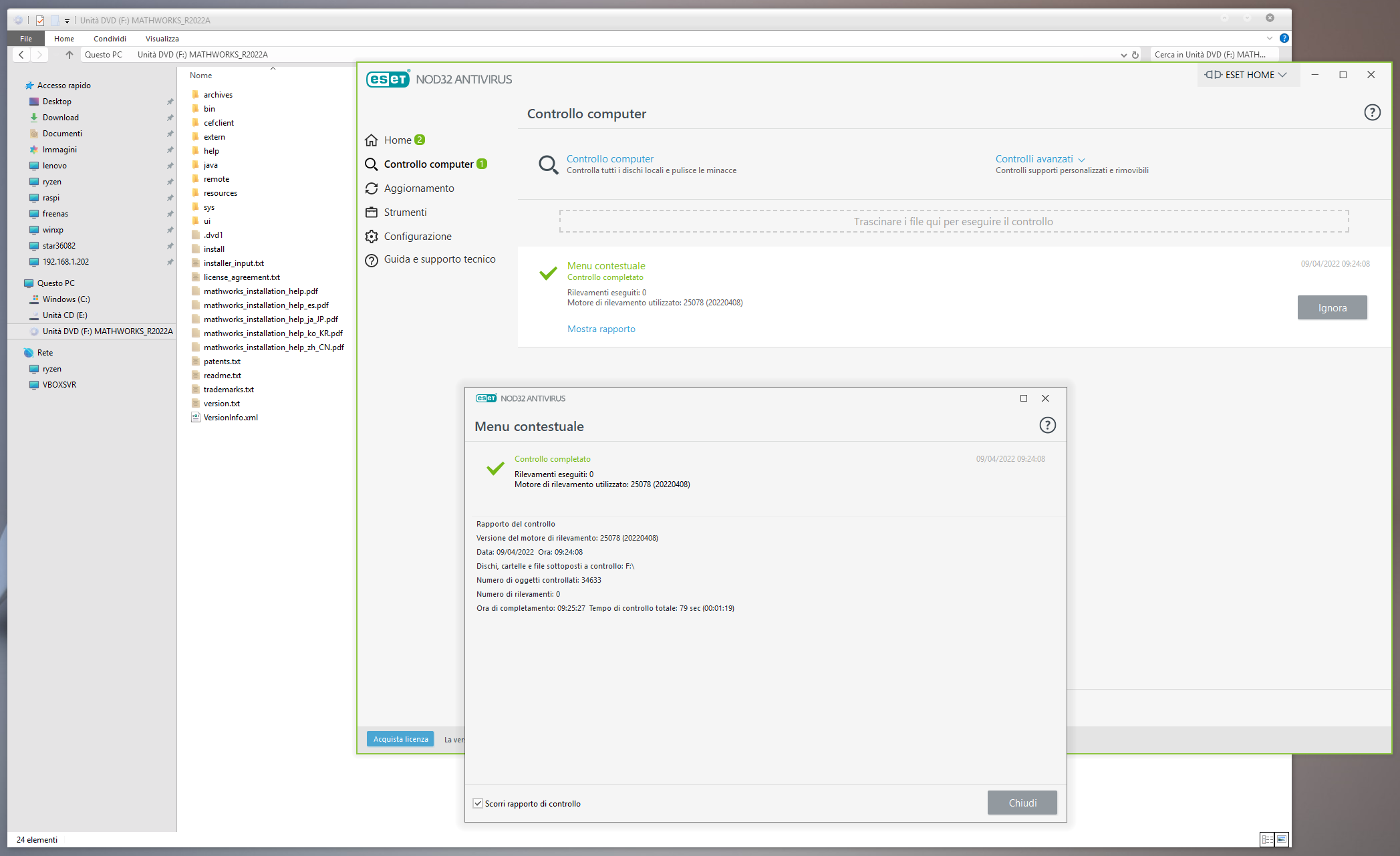Open Visualizza tab in Explorer
Viewport: 1400px width, 856px height.
pyautogui.click(x=162, y=39)
